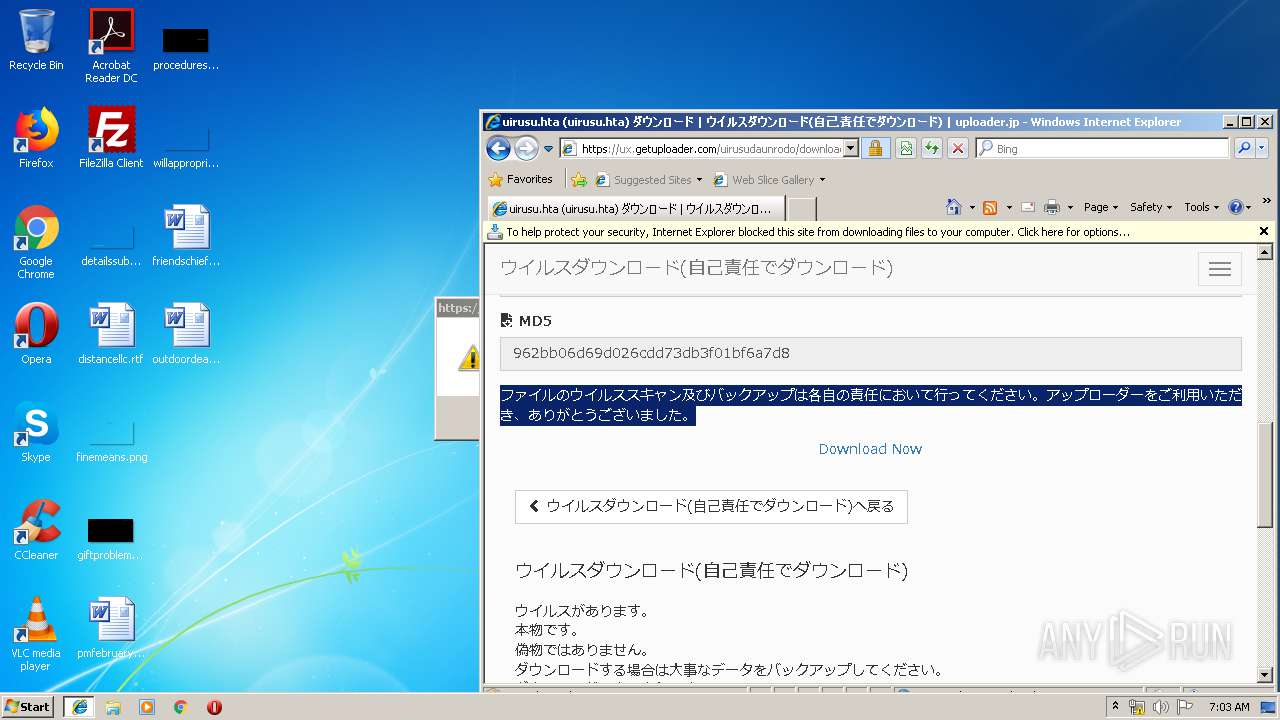Click the Read Mail icon

coord(1027,207)
